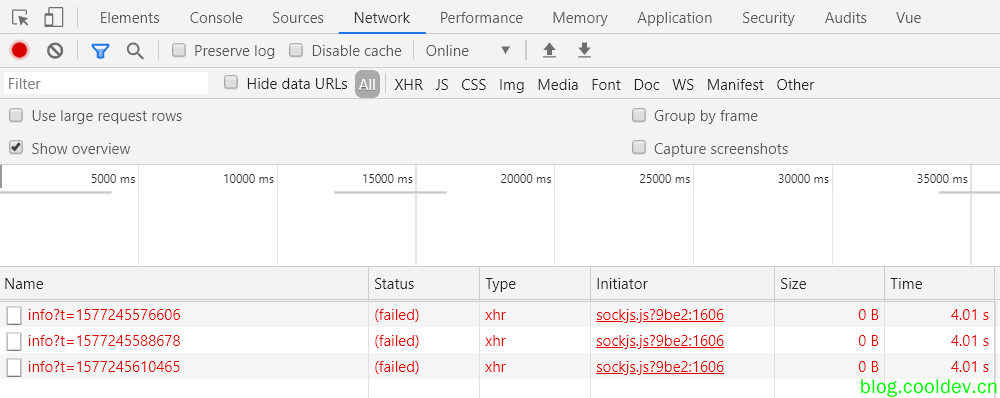Filter requests by XHR type
The height and width of the screenshot is (398, 1000).
(409, 84)
